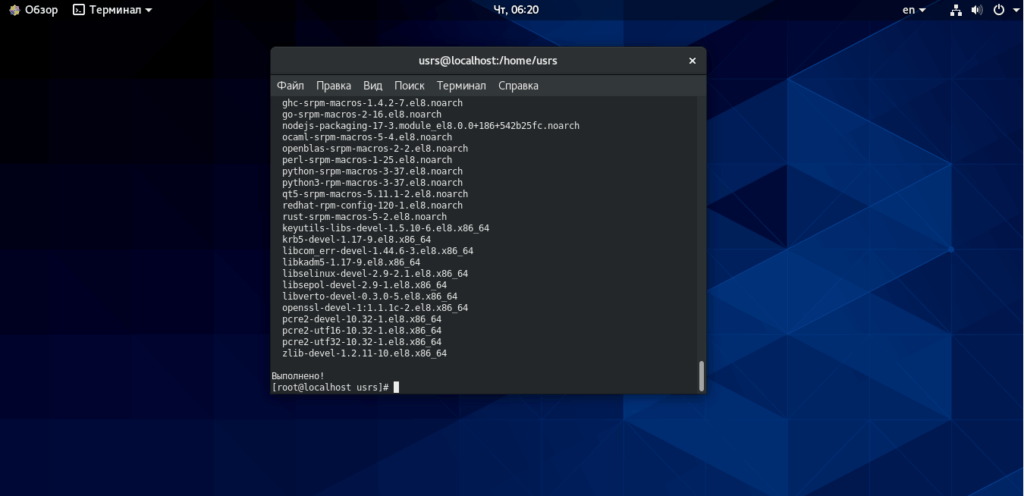1024x496 pixels.
Task: Click the Activities foot logo icon
Action: pyautogui.click(x=14, y=10)
